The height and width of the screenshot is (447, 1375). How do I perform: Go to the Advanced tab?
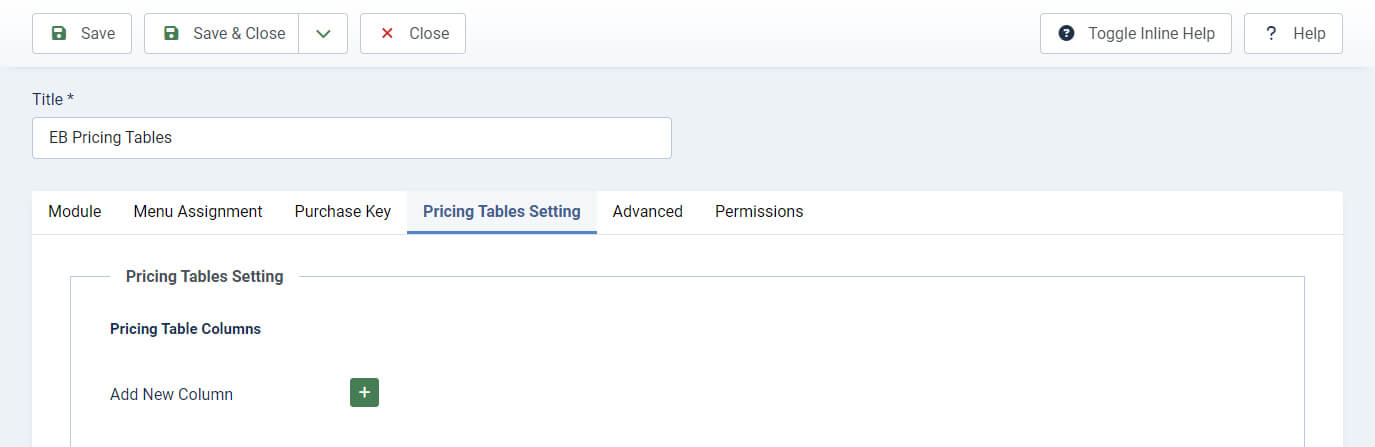pos(648,211)
